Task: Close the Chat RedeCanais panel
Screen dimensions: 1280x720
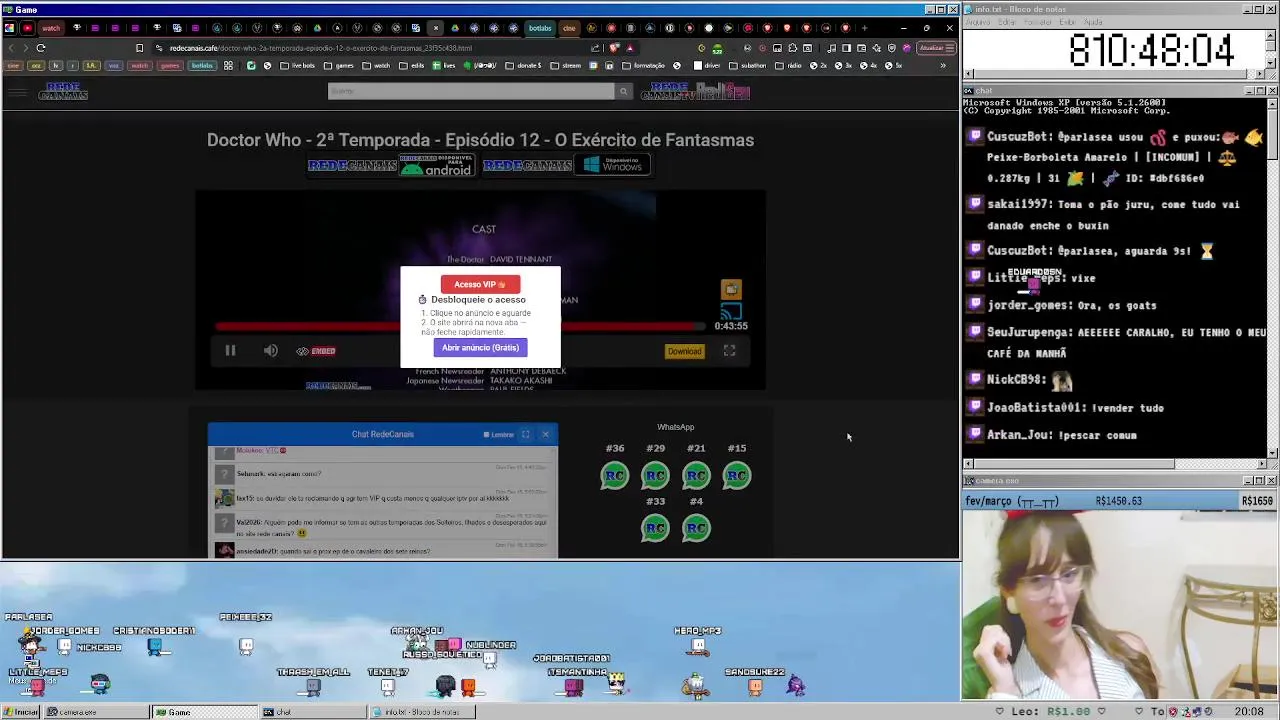Action: (x=545, y=434)
